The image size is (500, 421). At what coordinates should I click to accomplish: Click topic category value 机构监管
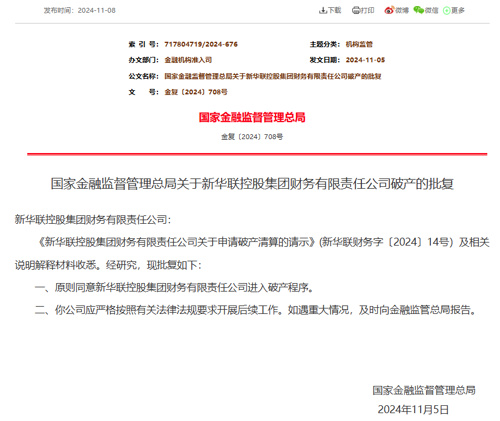(359, 44)
